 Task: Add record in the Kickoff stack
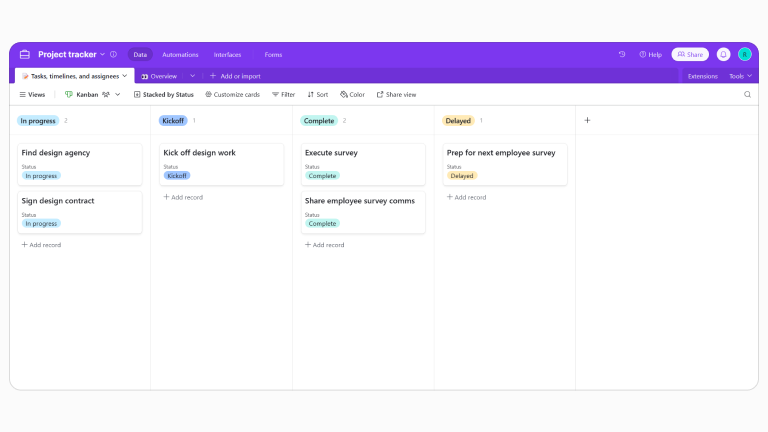(x=183, y=197)
